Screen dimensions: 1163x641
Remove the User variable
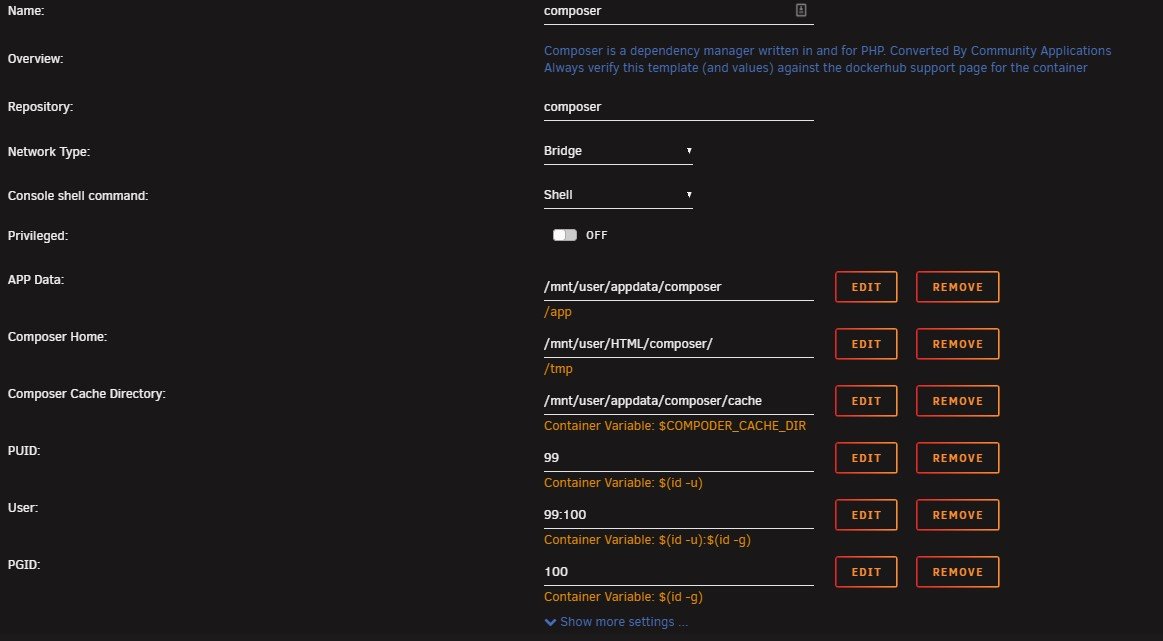click(958, 515)
